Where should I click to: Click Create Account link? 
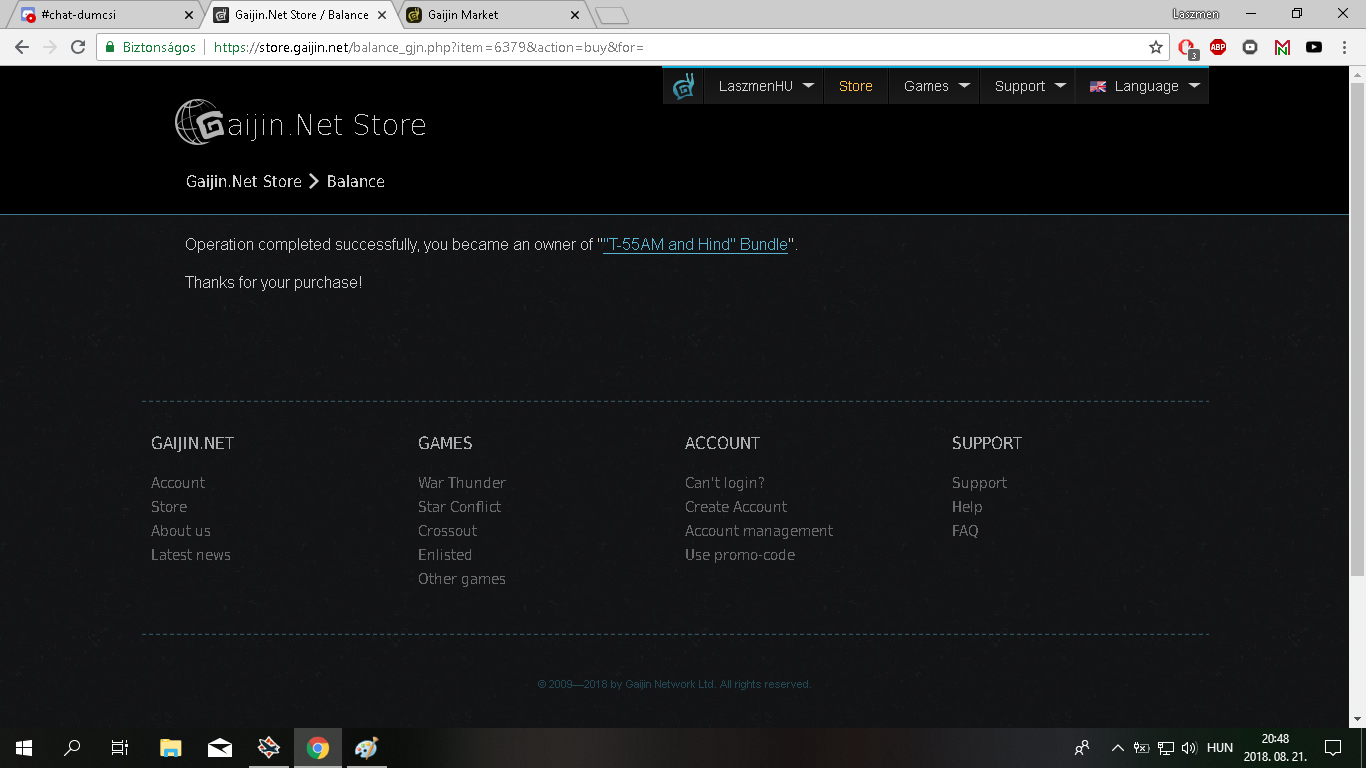[736, 507]
